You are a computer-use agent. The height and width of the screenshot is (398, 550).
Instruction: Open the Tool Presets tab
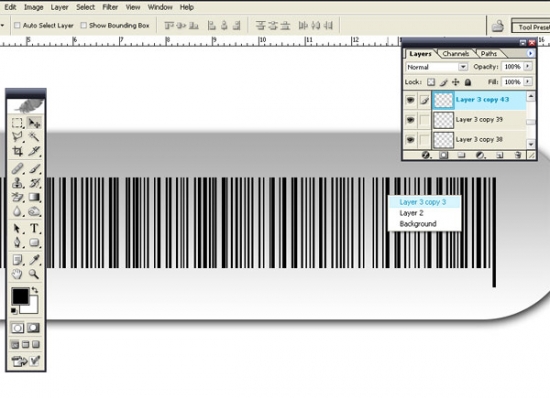coord(531,27)
